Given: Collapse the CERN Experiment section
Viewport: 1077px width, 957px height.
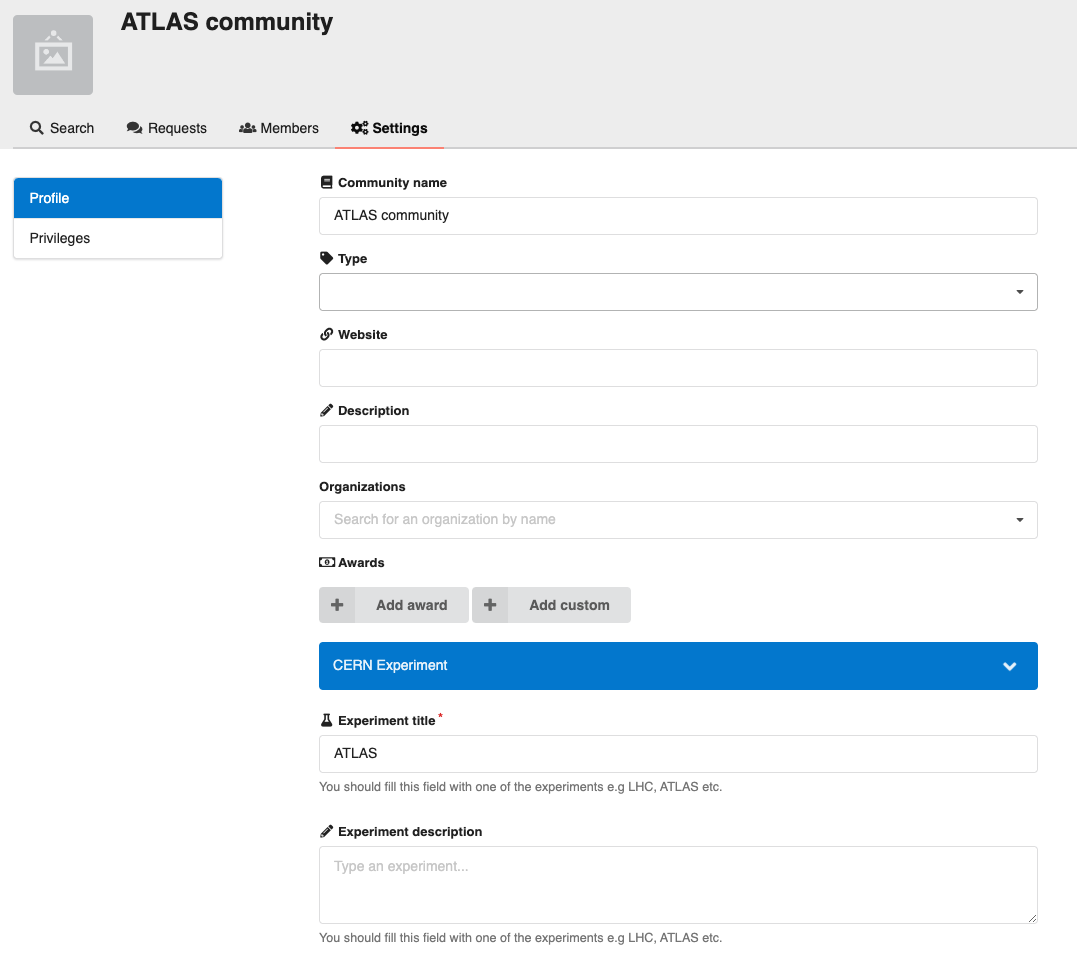Looking at the screenshot, I should pyautogui.click(x=678, y=666).
